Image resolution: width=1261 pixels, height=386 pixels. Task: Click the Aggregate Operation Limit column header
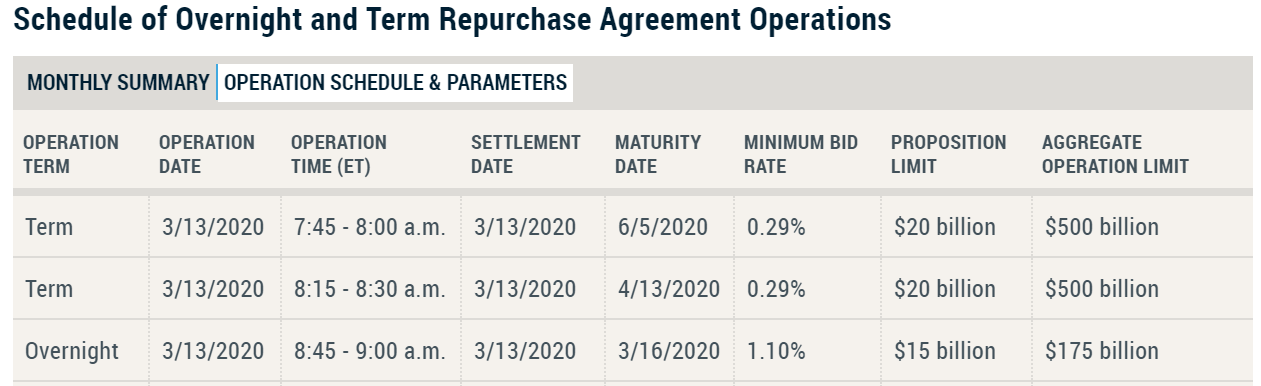(1116, 155)
